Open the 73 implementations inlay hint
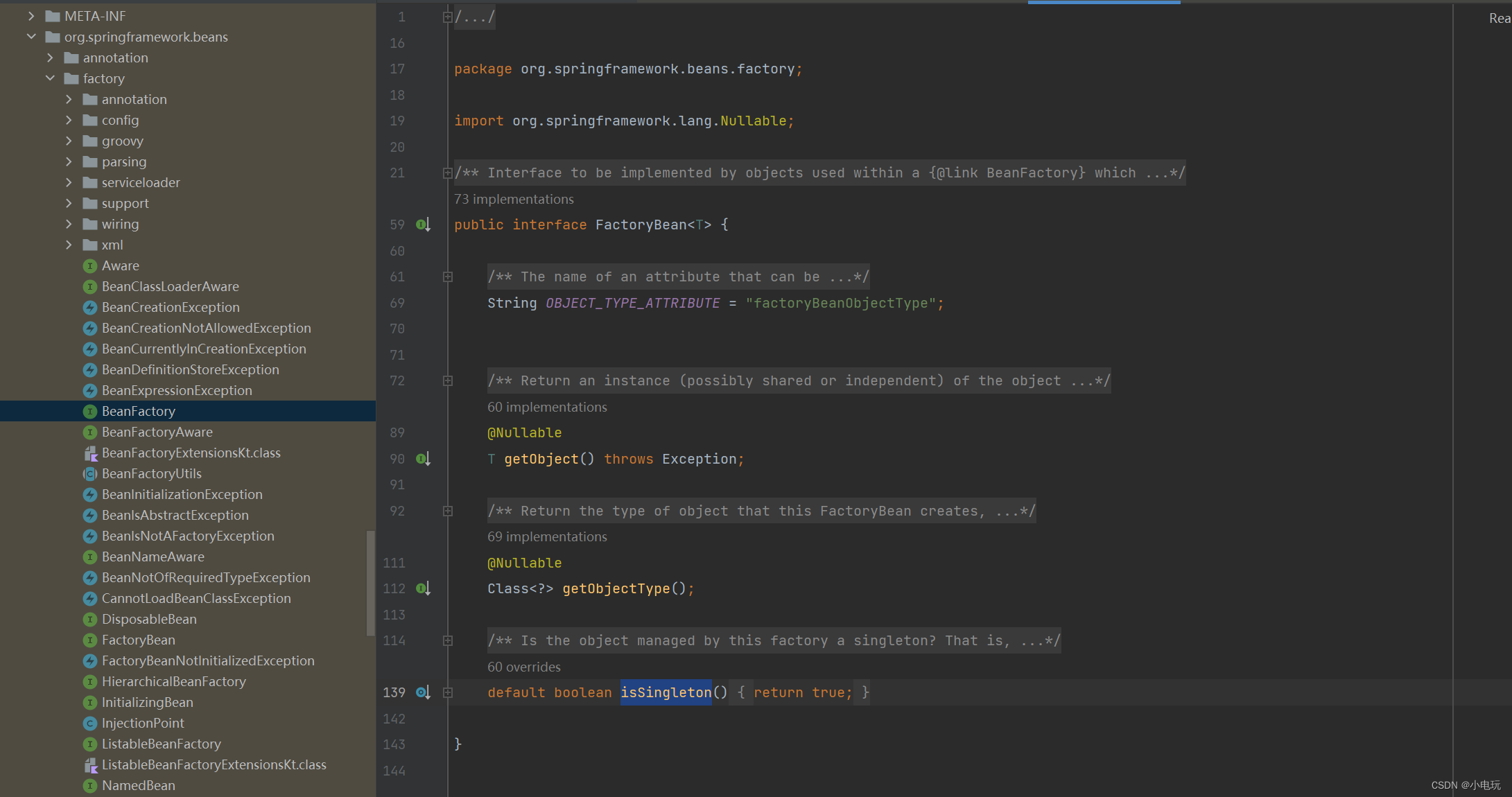Image resolution: width=1512 pixels, height=797 pixels. click(514, 199)
